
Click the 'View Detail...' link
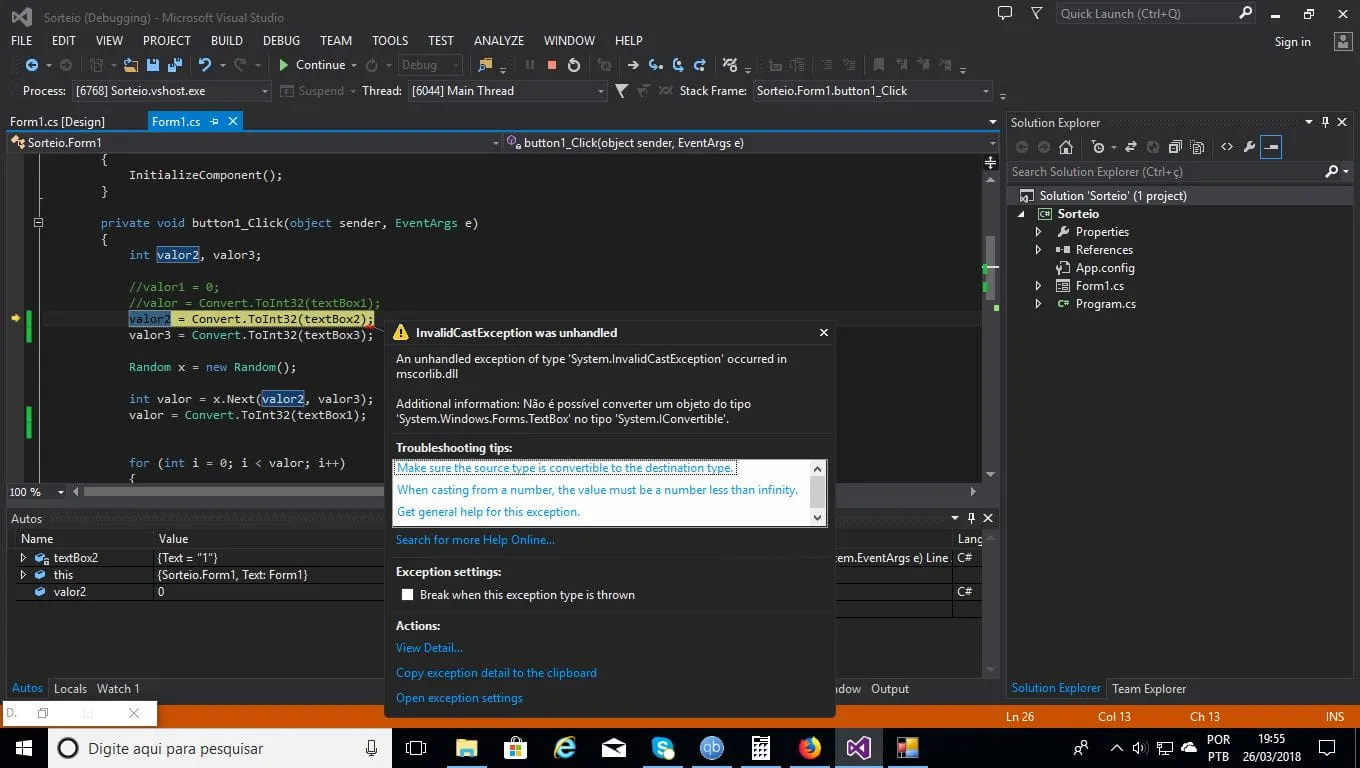coord(429,648)
